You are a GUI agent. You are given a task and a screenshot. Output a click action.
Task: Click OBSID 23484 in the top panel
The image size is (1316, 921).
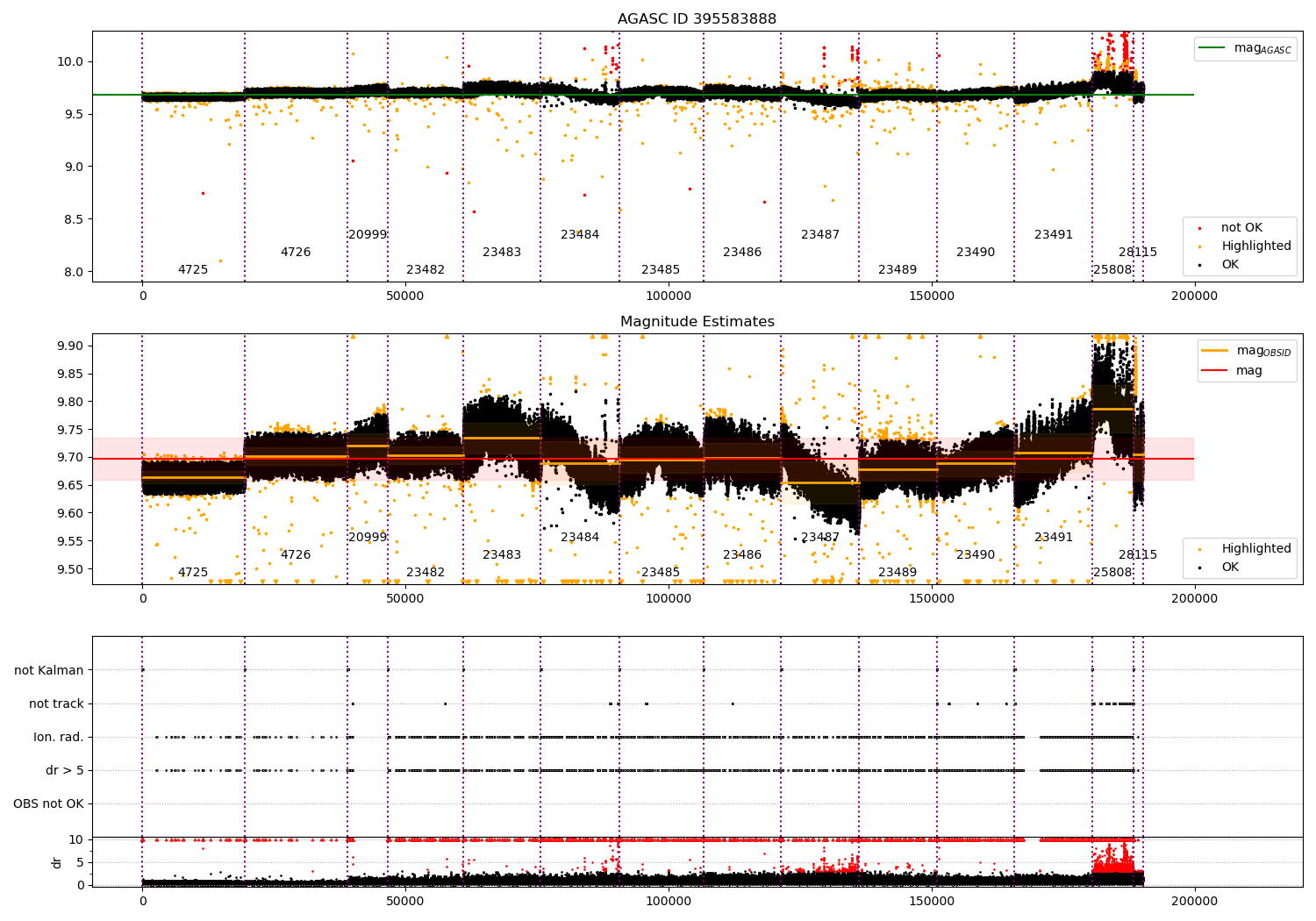click(x=580, y=234)
